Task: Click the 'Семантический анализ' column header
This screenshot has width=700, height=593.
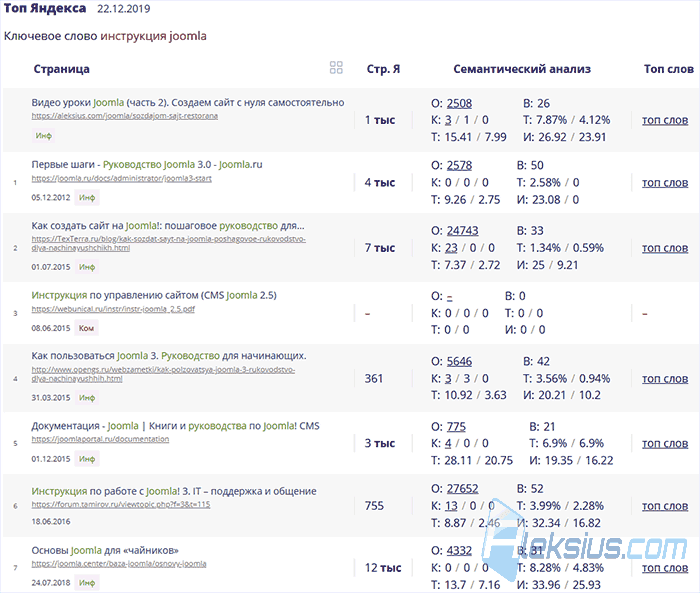Action: (522, 69)
